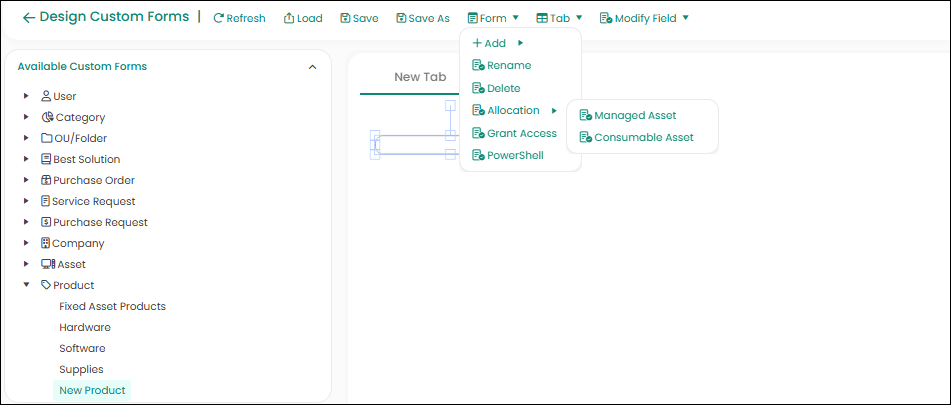Viewport: 951px width, 405px height.
Task: Expand the User tree node
Action: pyautogui.click(x=27, y=96)
